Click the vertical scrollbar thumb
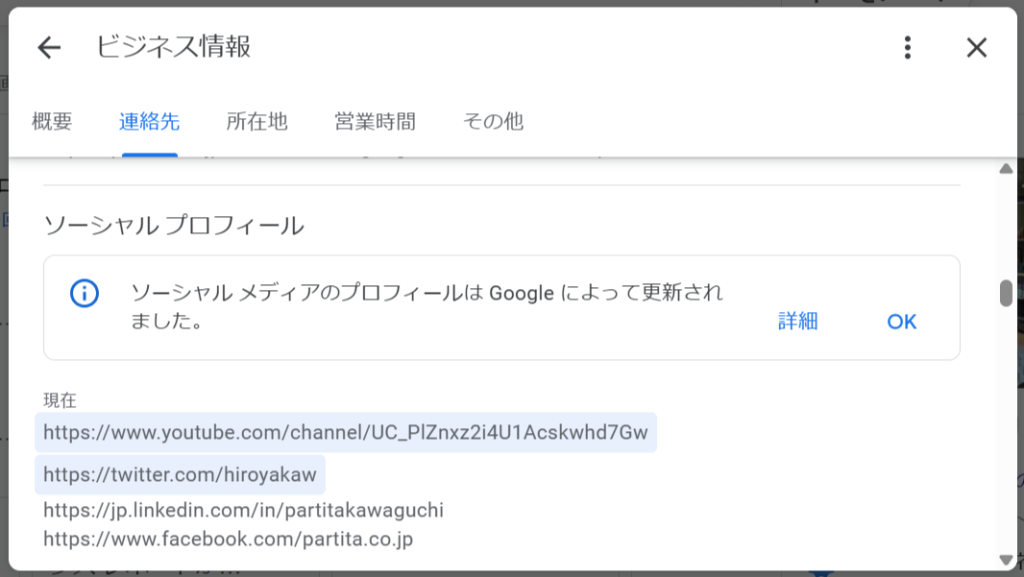 pyautogui.click(x=1006, y=293)
